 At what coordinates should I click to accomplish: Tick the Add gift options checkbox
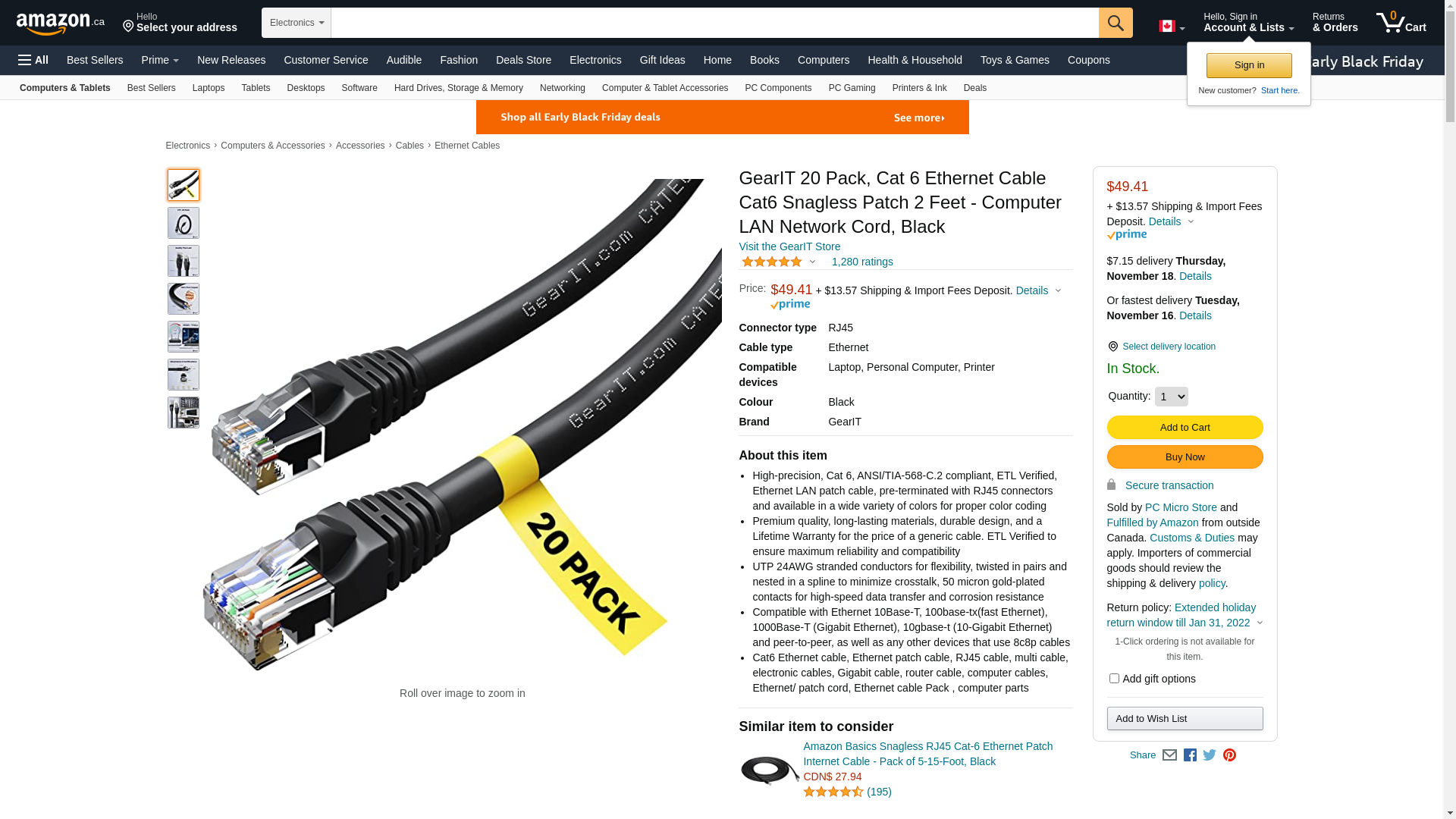point(1114,679)
